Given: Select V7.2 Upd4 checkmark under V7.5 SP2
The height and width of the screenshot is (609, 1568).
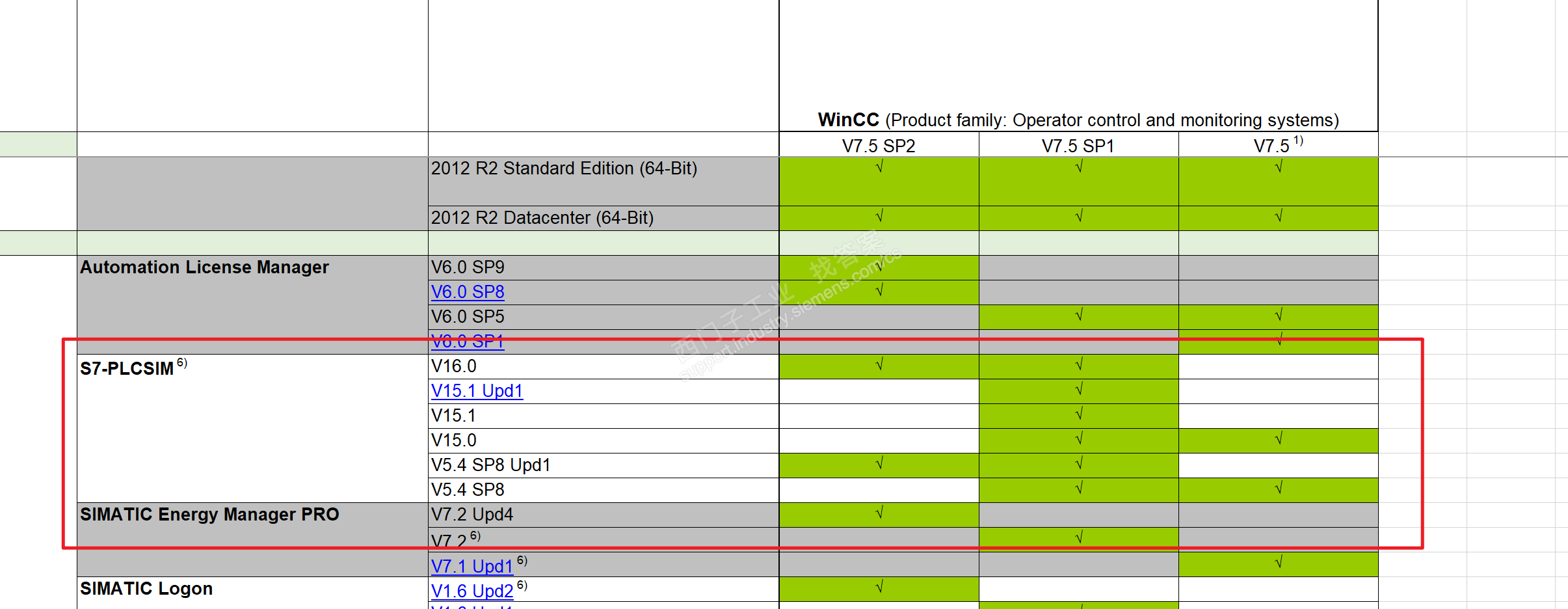Looking at the screenshot, I should click(879, 515).
